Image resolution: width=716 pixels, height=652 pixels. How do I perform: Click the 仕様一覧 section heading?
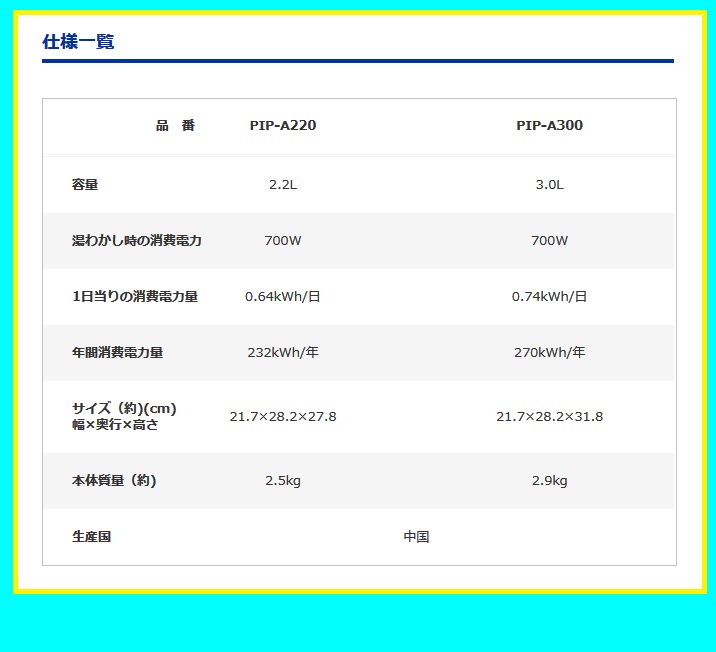pos(78,42)
